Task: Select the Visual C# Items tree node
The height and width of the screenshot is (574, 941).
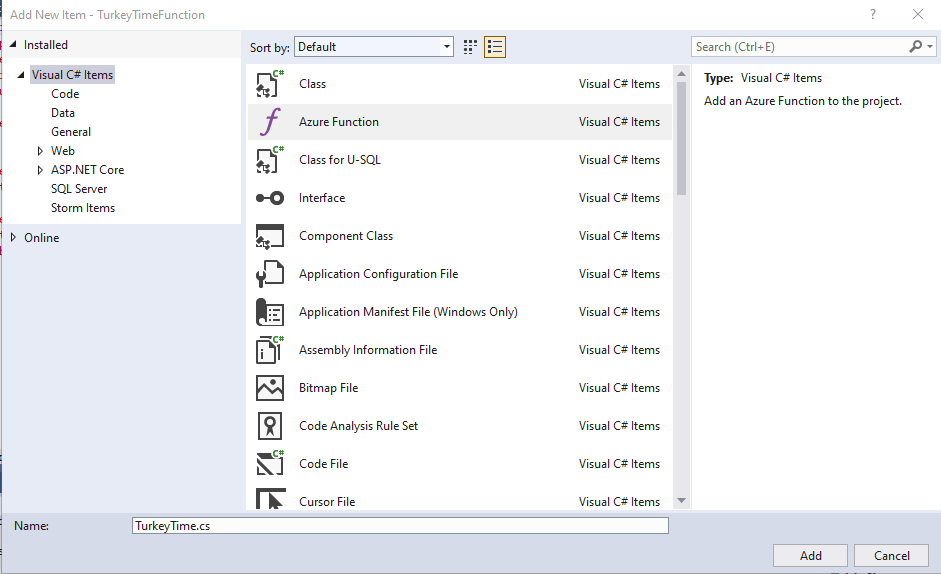Action: [x=72, y=74]
